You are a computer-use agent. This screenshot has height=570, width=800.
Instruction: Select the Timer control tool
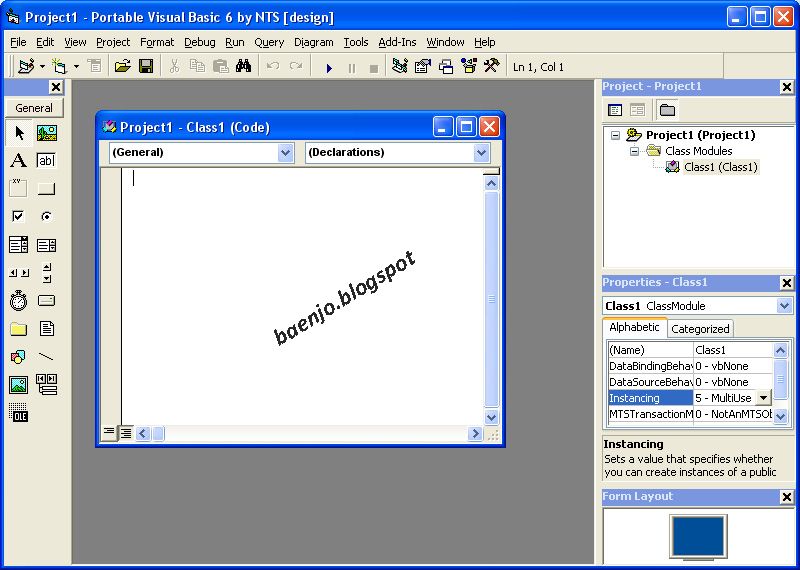click(x=19, y=301)
